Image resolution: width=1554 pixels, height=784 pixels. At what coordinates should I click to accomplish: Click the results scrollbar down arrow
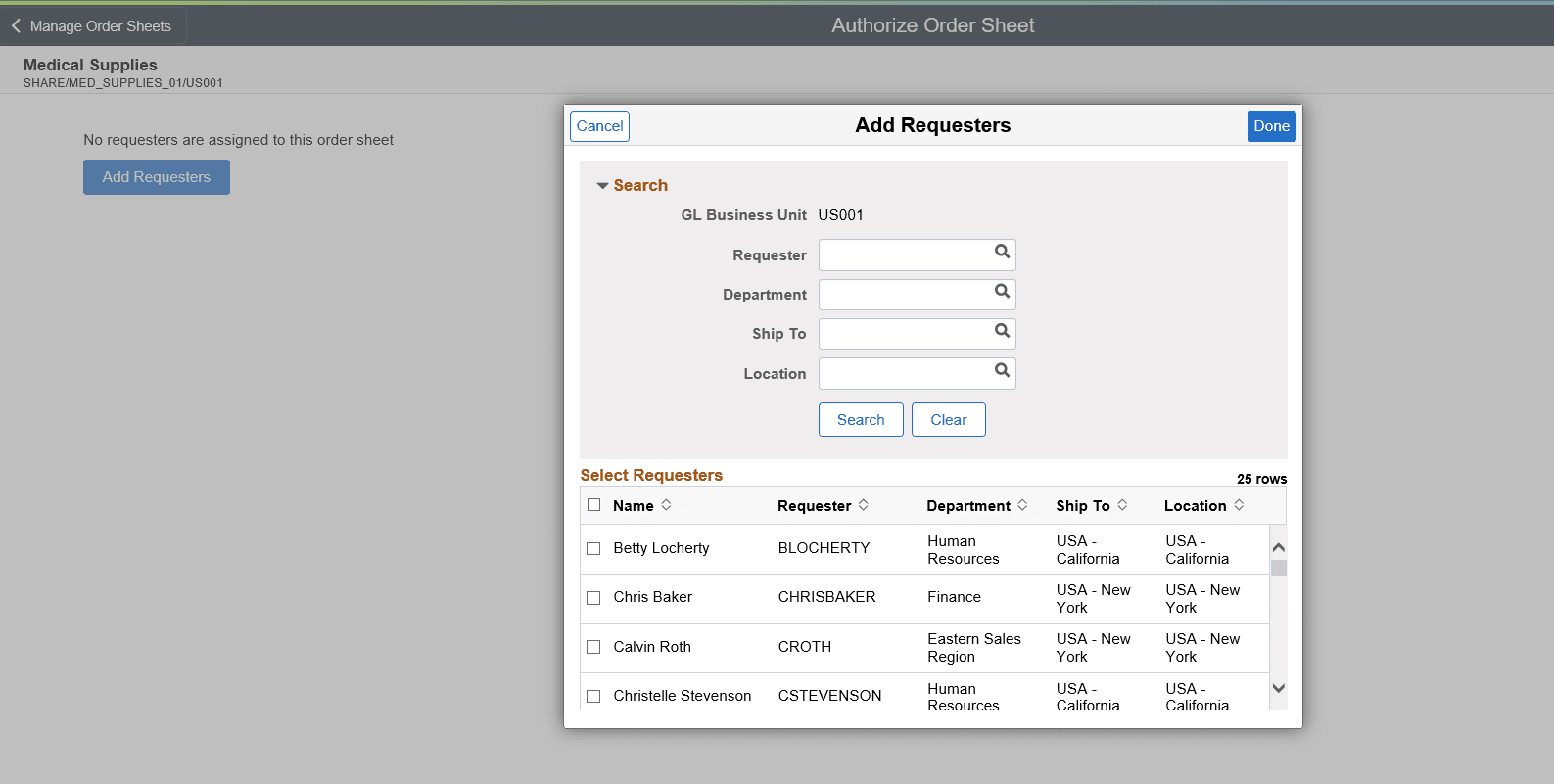pos(1278,688)
